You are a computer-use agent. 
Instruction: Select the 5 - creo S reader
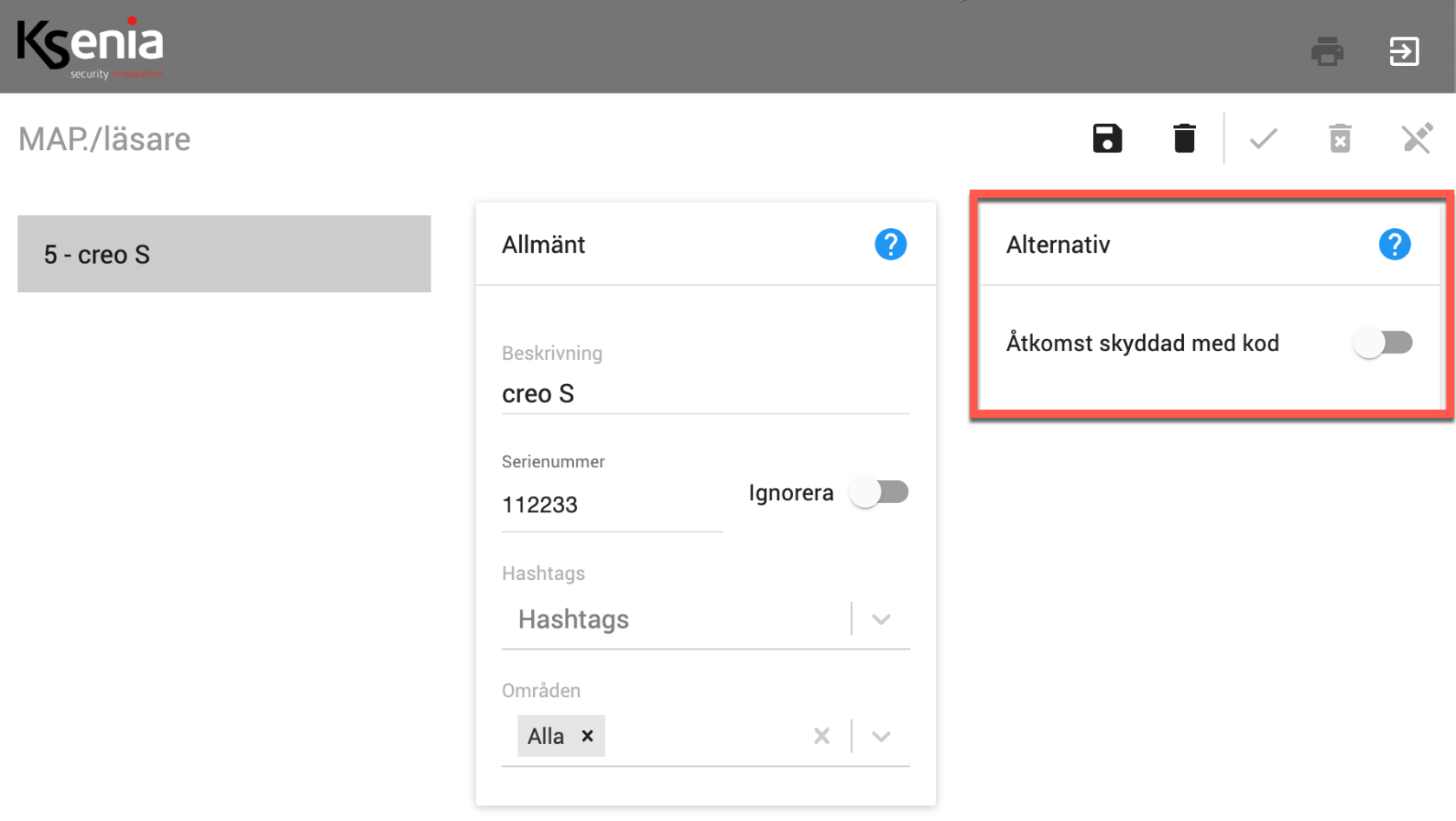tap(224, 254)
